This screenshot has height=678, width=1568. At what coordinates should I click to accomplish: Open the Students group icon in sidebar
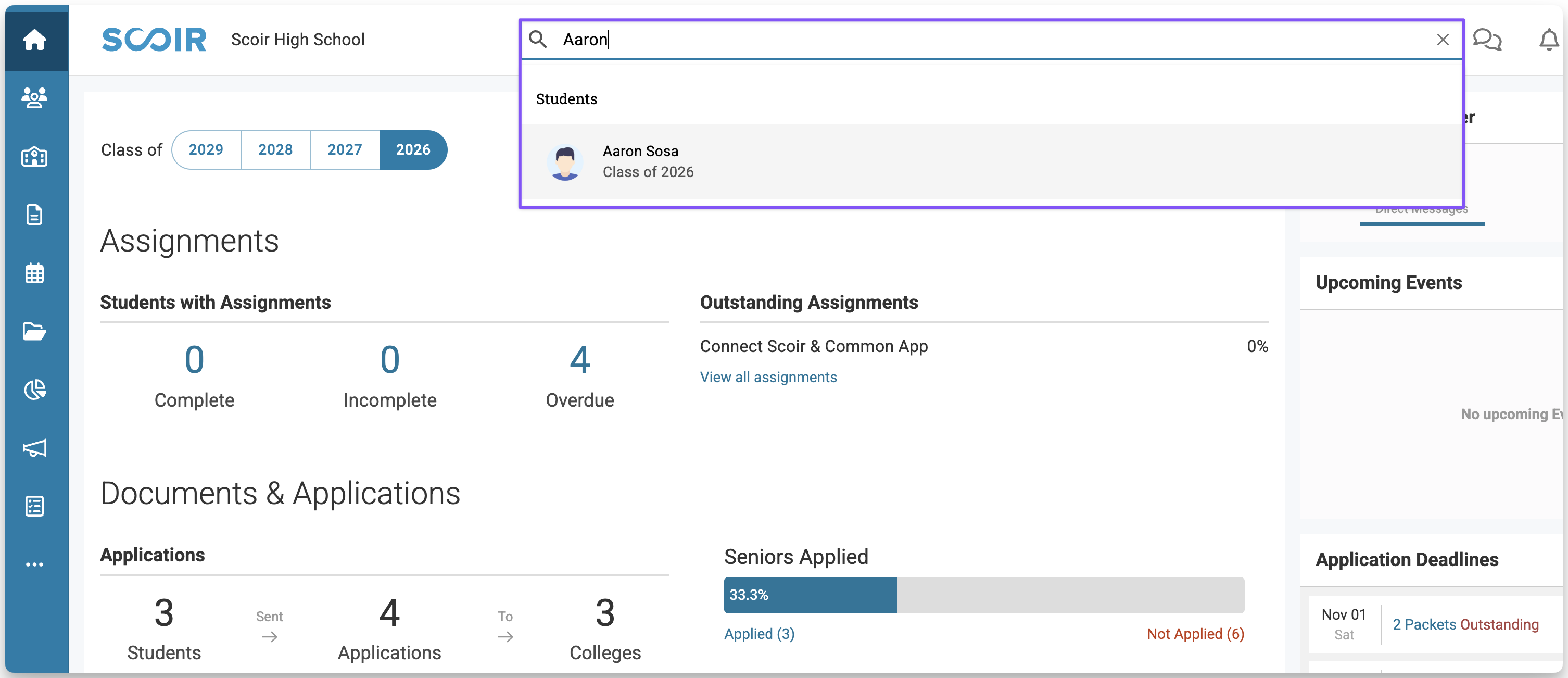click(34, 97)
